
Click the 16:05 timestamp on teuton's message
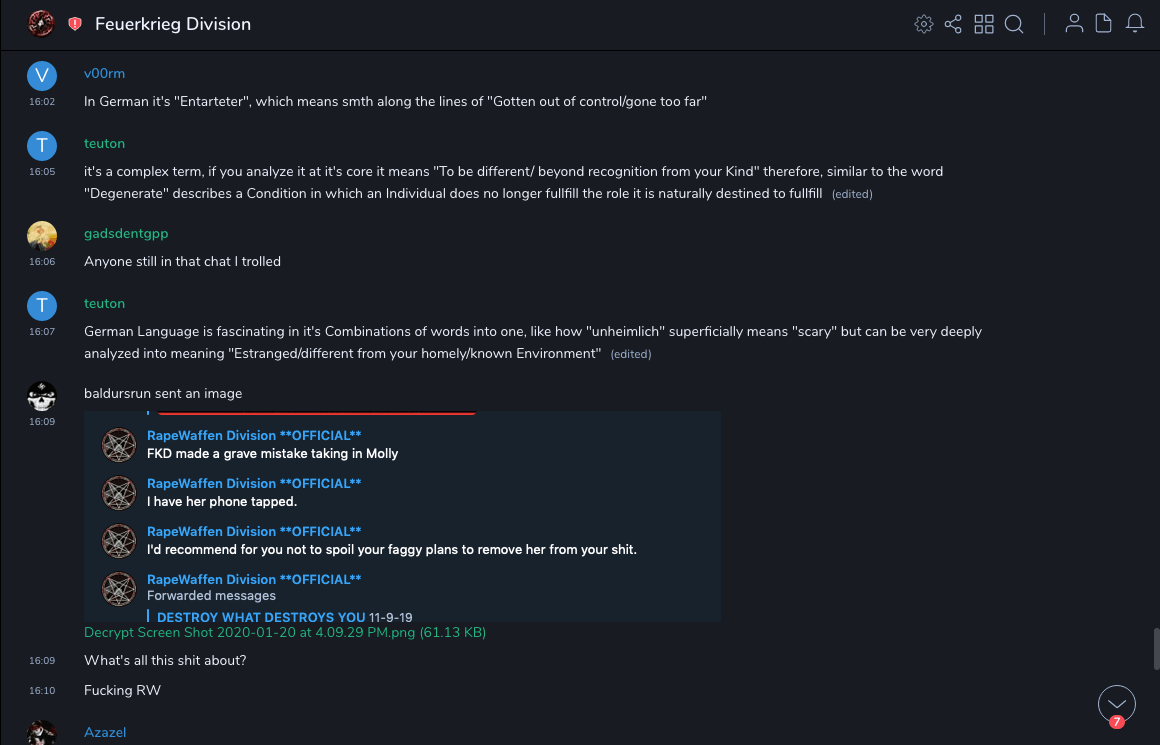tap(42, 172)
